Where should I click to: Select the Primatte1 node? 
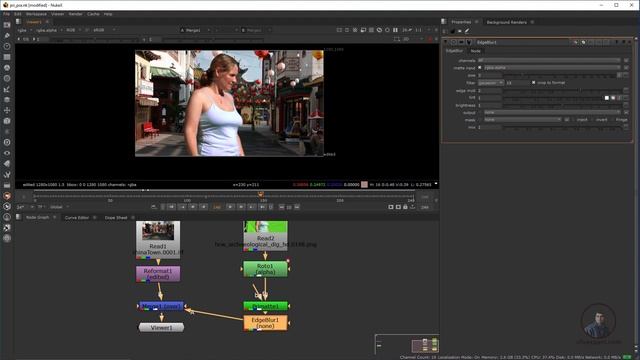point(265,306)
